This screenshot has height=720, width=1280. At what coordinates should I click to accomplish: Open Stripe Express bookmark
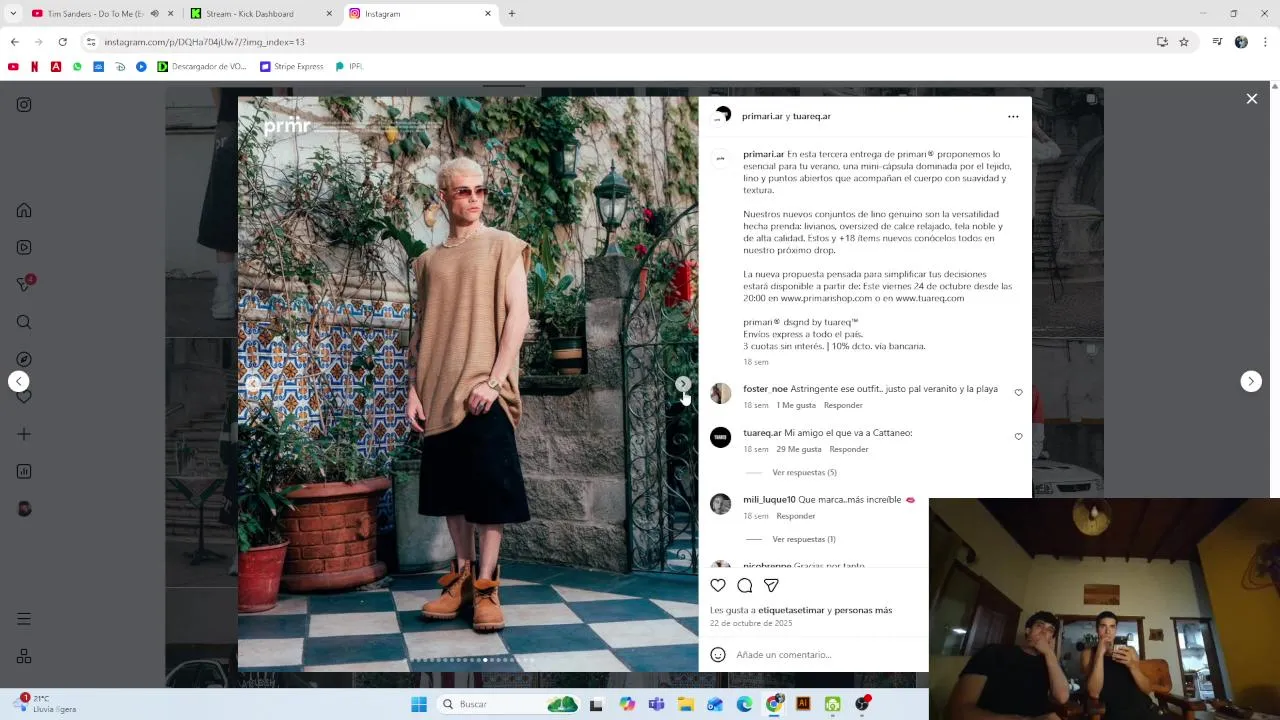click(x=291, y=67)
